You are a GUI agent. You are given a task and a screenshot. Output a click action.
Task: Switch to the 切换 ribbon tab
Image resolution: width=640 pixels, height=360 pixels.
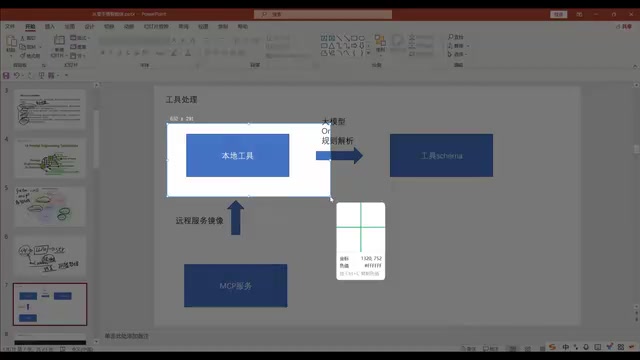[109, 27]
